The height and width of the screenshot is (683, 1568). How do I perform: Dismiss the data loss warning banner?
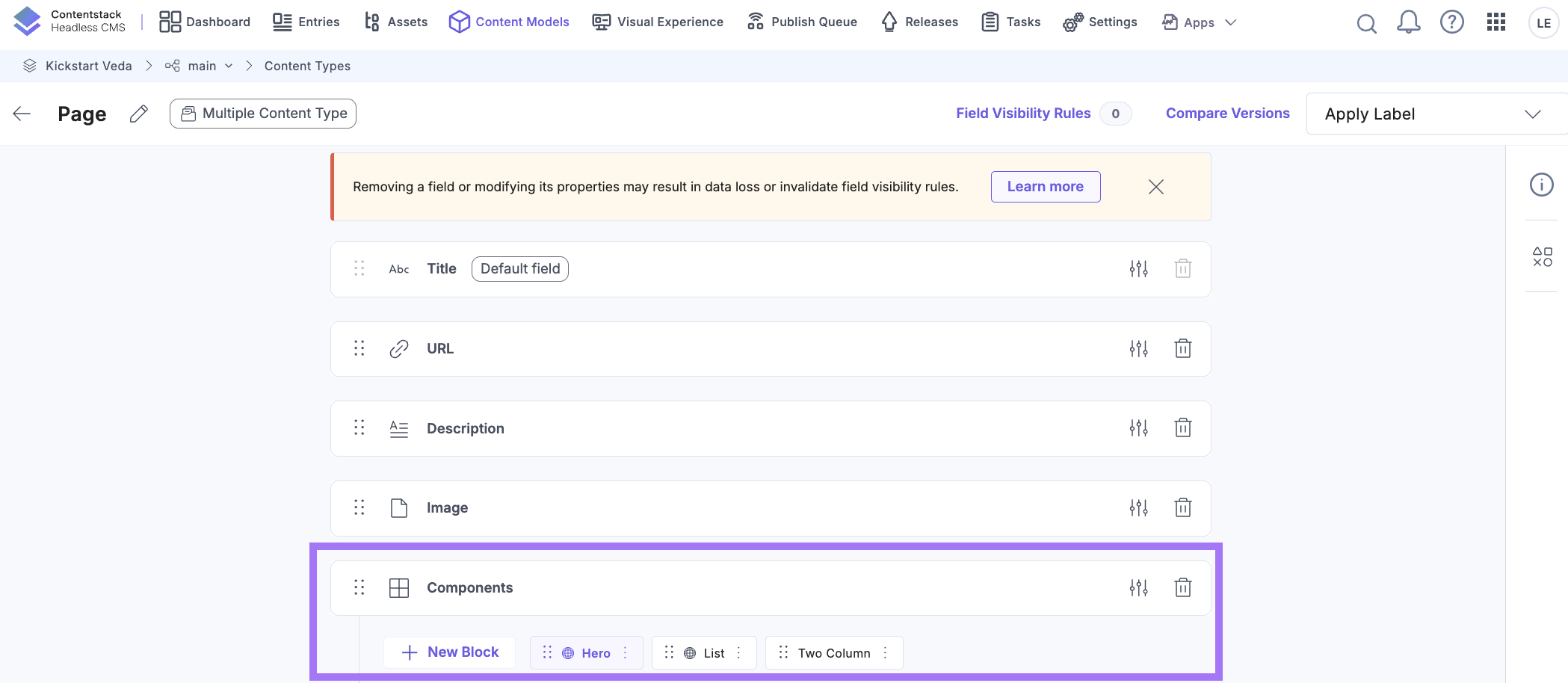pyautogui.click(x=1156, y=187)
